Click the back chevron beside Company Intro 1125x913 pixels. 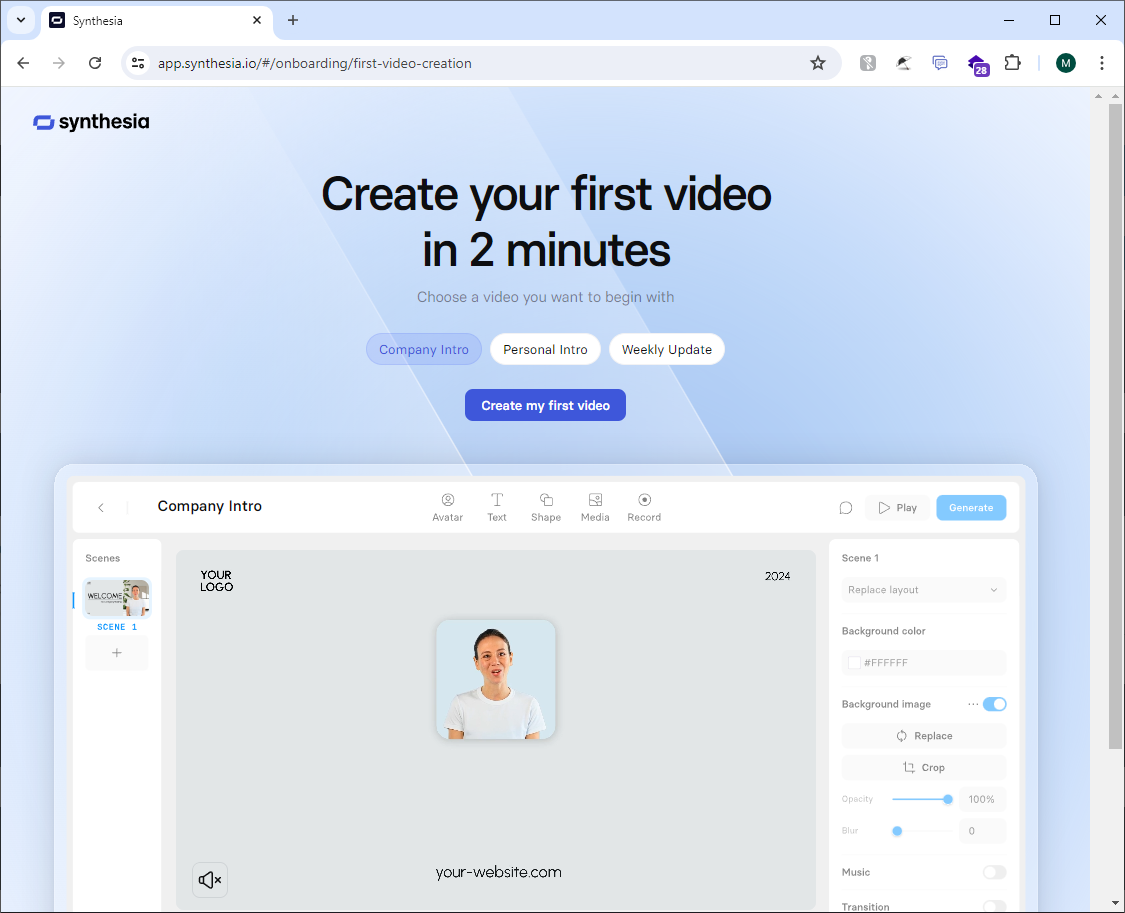click(x=101, y=508)
